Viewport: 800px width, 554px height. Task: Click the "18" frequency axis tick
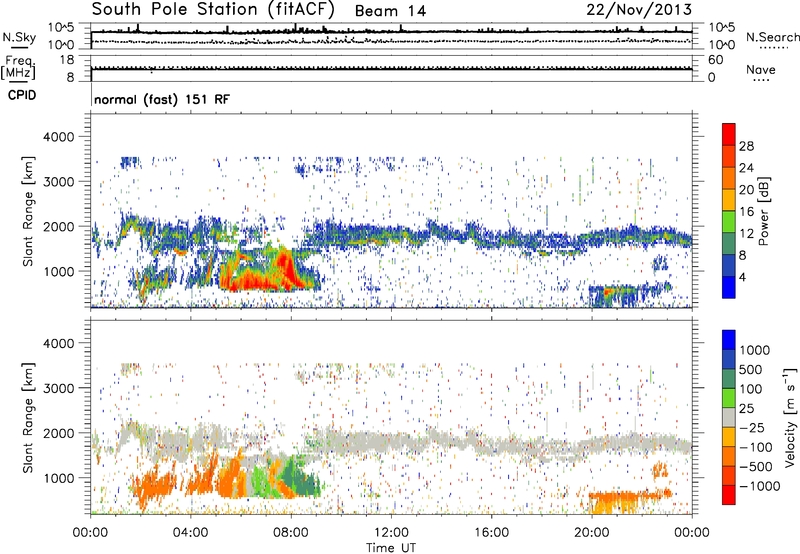pyautogui.click(x=67, y=60)
